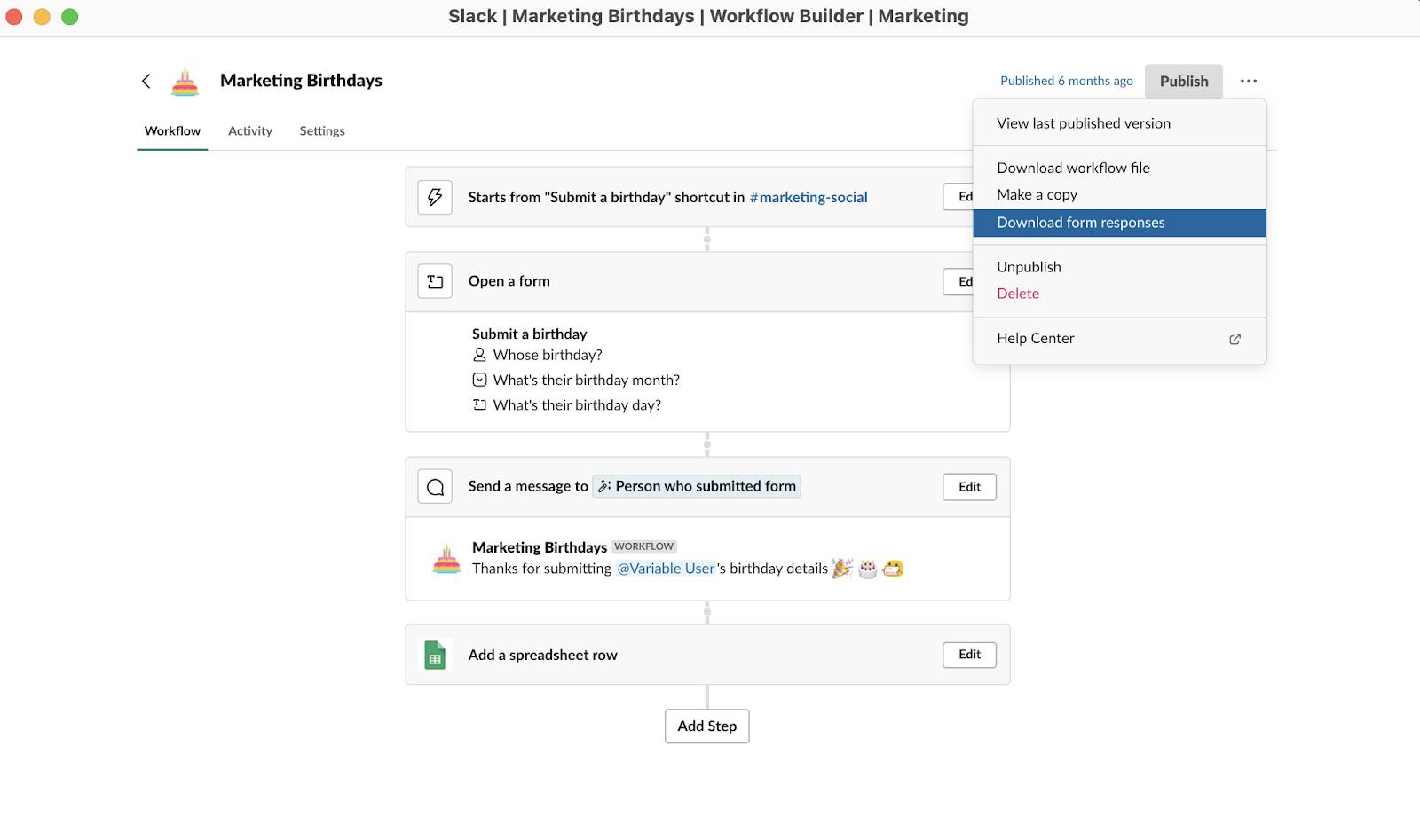Screen dimensions: 1420x840
Task: Choose Delete from the menu
Action: pyautogui.click(x=1119, y=294)
